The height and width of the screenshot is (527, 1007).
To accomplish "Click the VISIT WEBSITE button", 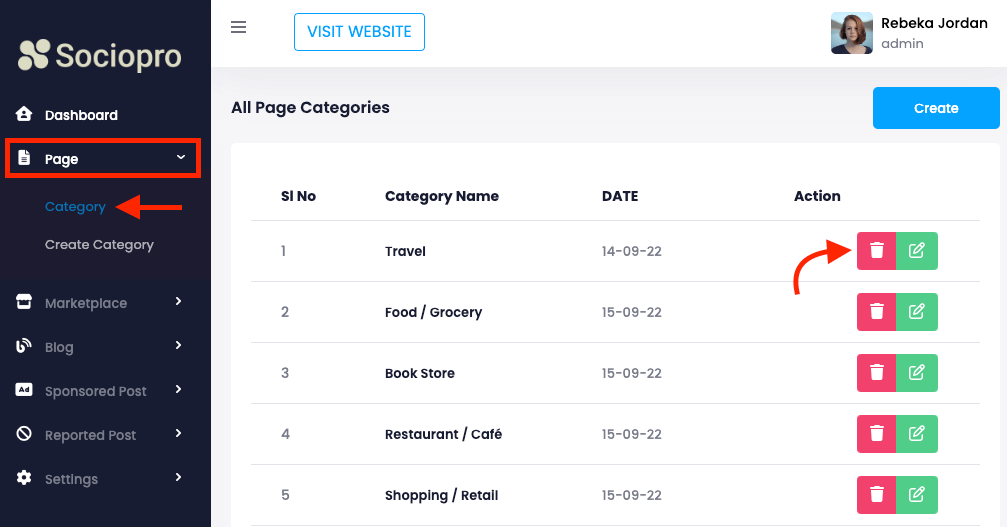I will (359, 32).
